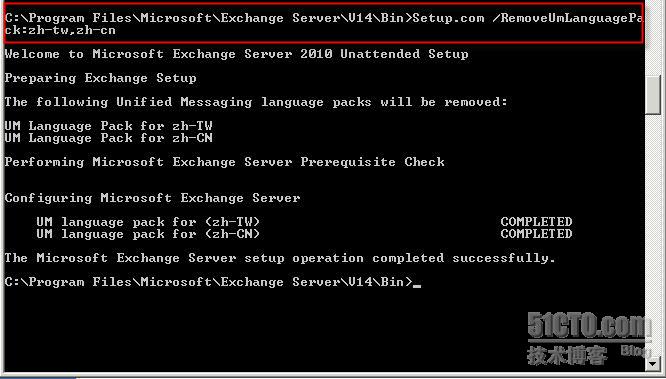Click the UM Language Pack for zh-TW line
Viewport: 666px width, 379px height.
click(x=108, y=126)
